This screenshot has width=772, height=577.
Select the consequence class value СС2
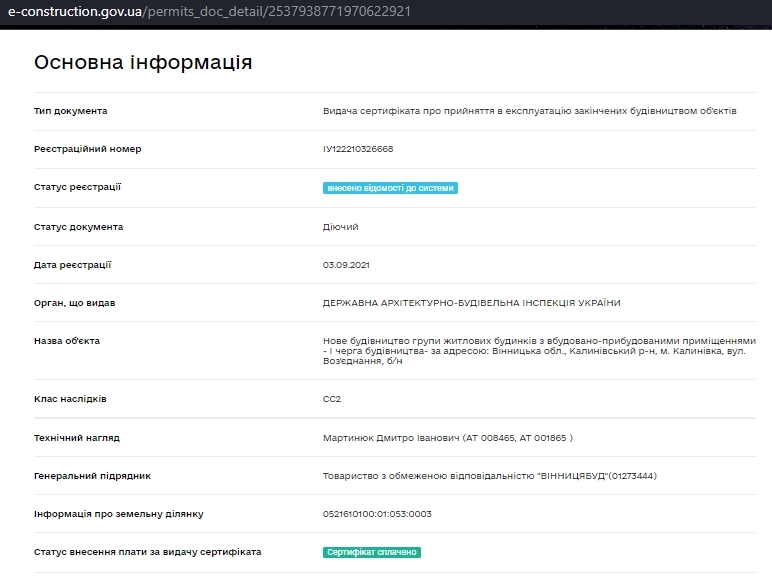tap(332, 399)
